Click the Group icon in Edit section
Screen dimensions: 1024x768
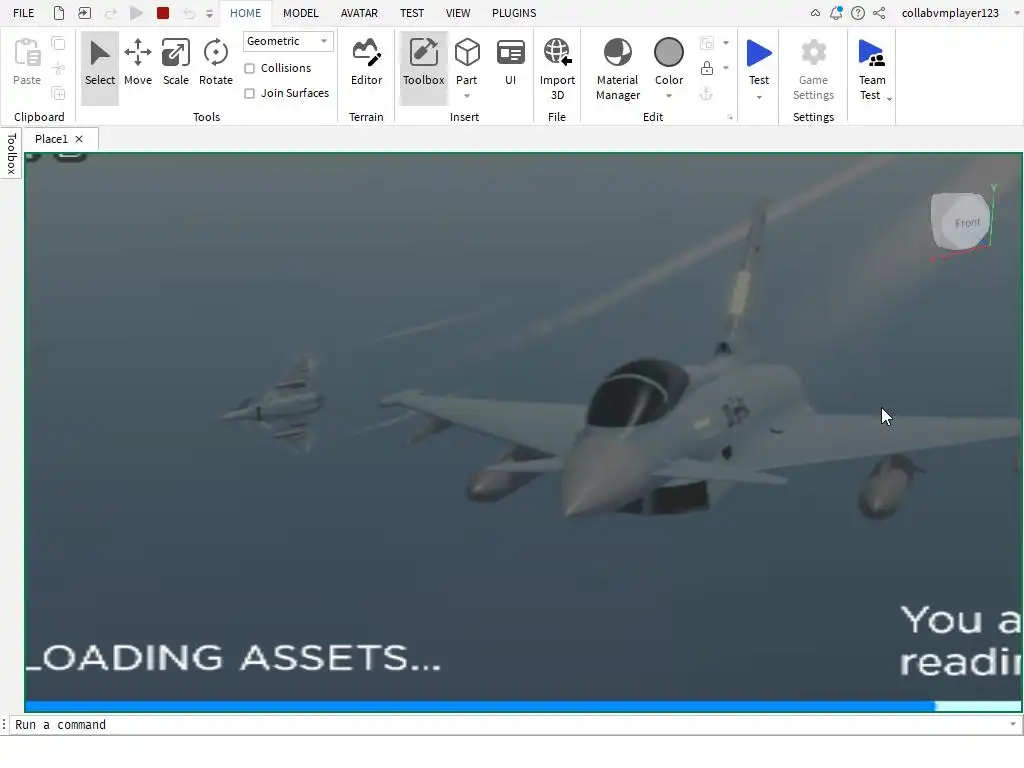pyautogui.click(x=707, y=43)
